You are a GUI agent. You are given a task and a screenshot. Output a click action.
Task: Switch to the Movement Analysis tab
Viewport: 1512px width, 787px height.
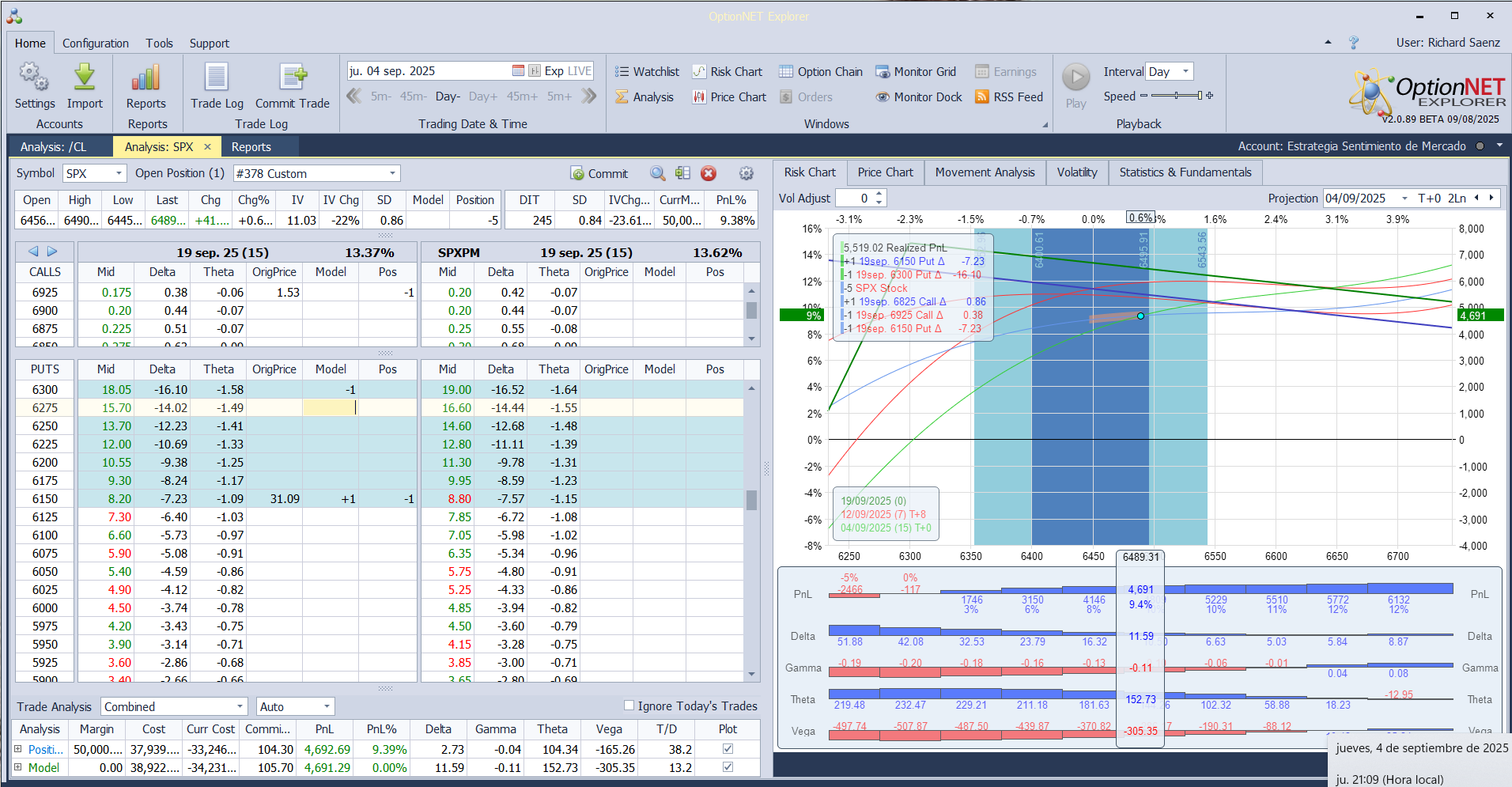point(985,172)
